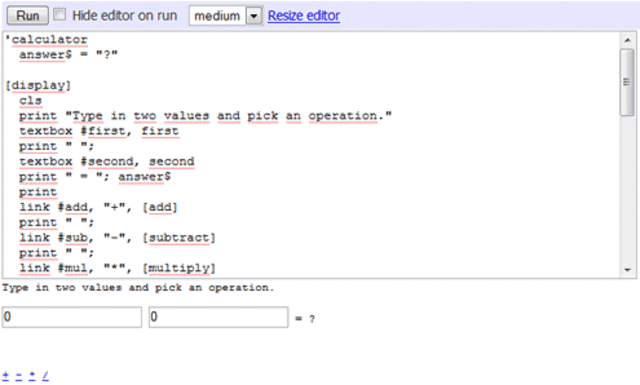Click the line link #sub, "-", [subtract]
This screenshot has height=385, width=640.
point(117,238)
